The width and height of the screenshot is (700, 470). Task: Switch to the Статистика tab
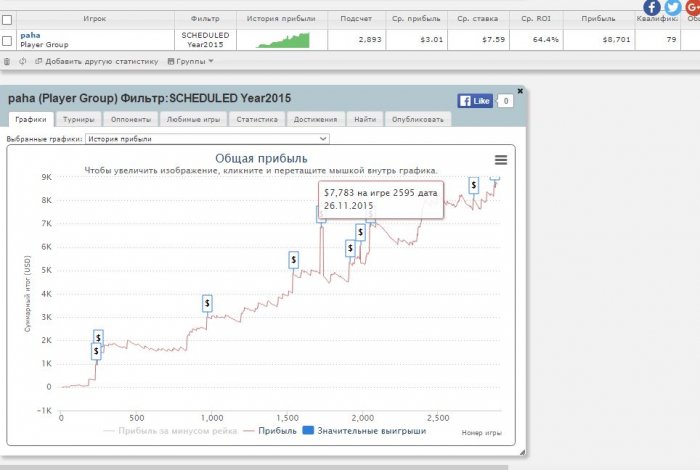(x=257, y=119)
